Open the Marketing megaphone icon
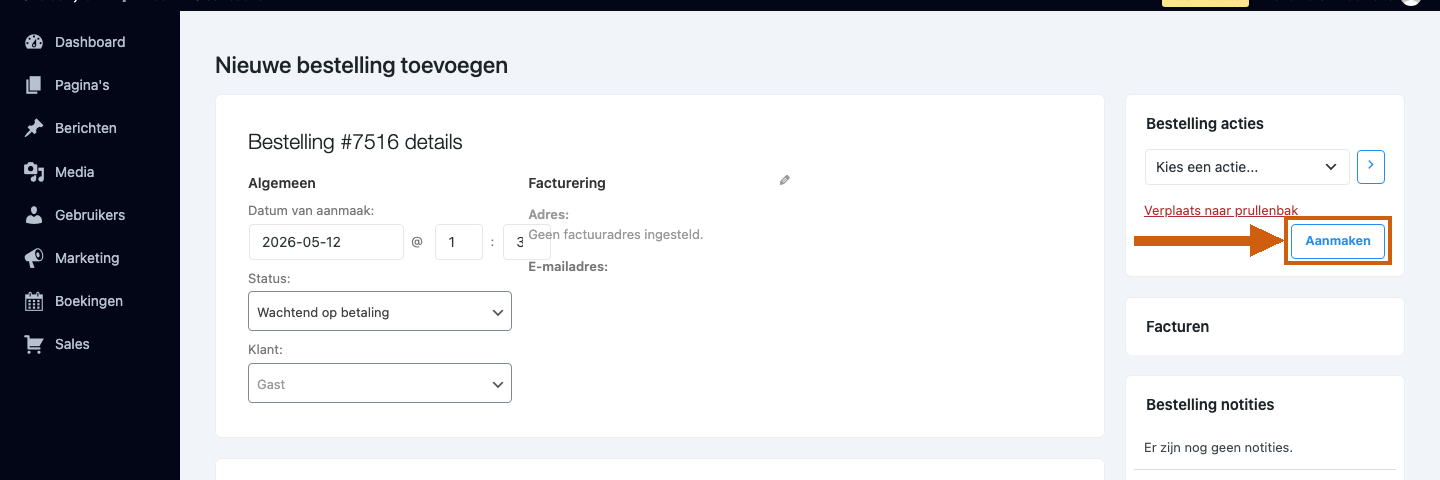1440x480 pixels. coord(34,258)
